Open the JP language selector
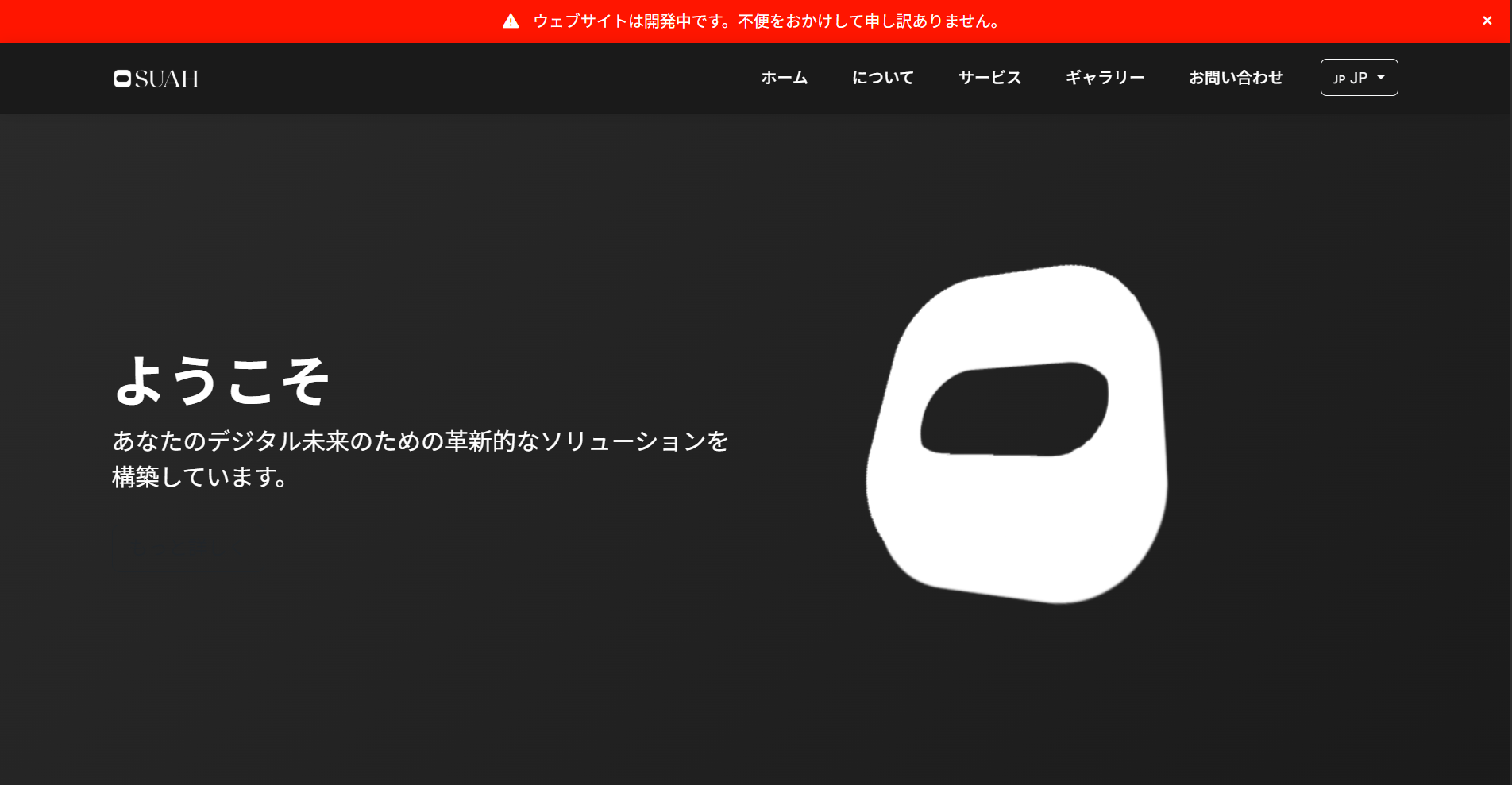Image resolution: width=1512 pixels, height=785 pixels. (x=1358, y=78)
